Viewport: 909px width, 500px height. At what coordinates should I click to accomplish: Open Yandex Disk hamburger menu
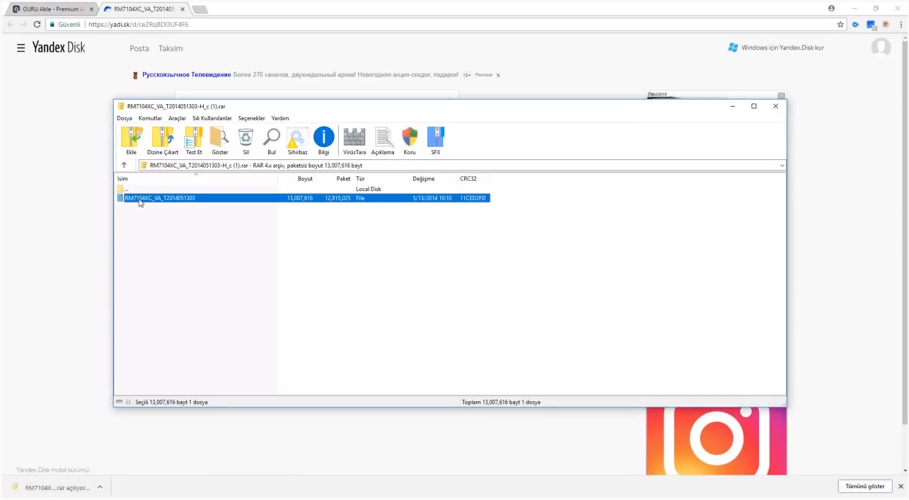tap(21, 48)
